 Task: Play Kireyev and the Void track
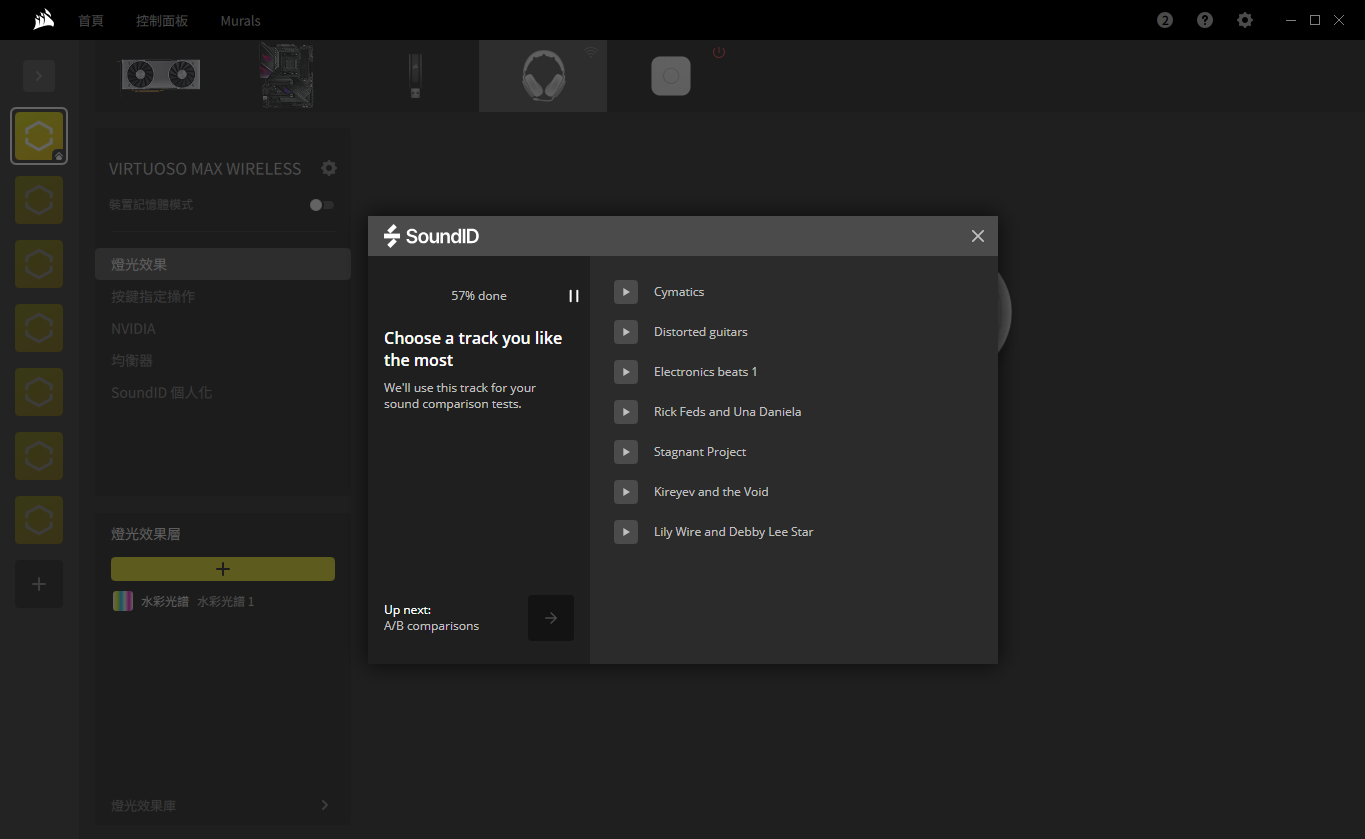click(x=625, y=492)
